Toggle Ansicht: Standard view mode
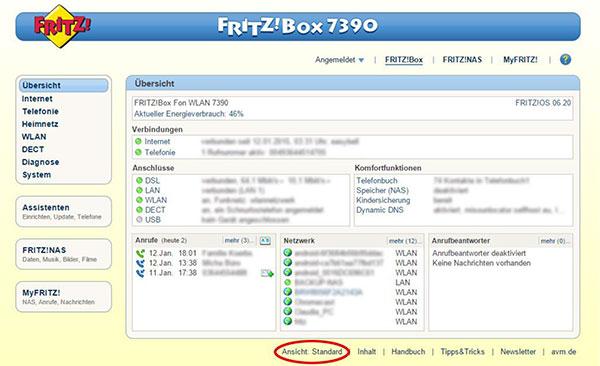This screenshot has height=366, width=600. [312, 351]
